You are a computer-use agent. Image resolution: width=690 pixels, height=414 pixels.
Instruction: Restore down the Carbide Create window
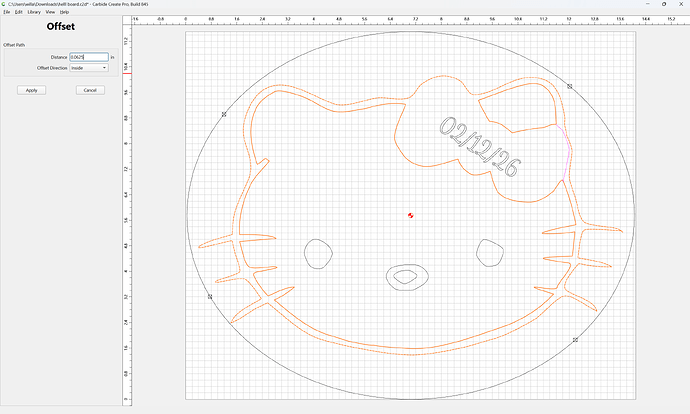pyautogui.click(x=664, y=4)
